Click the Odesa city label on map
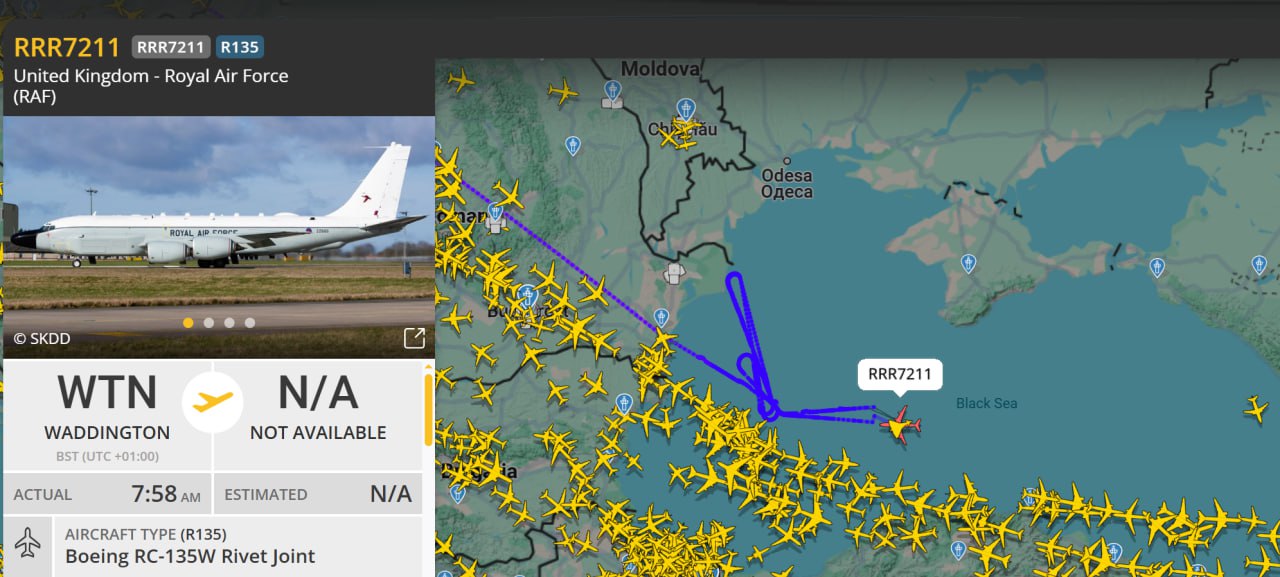This screenshot has width=1280, height=577. (x=787, y=183)
